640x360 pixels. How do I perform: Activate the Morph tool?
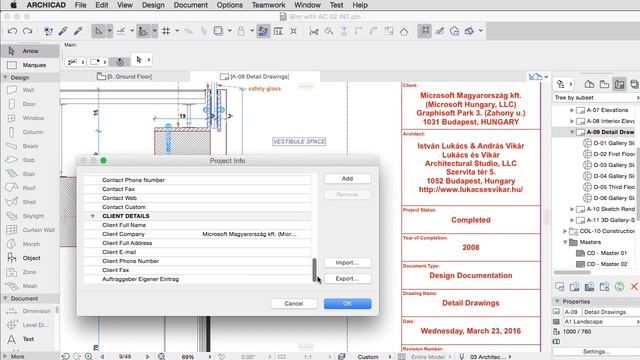(x=30, y=244)
